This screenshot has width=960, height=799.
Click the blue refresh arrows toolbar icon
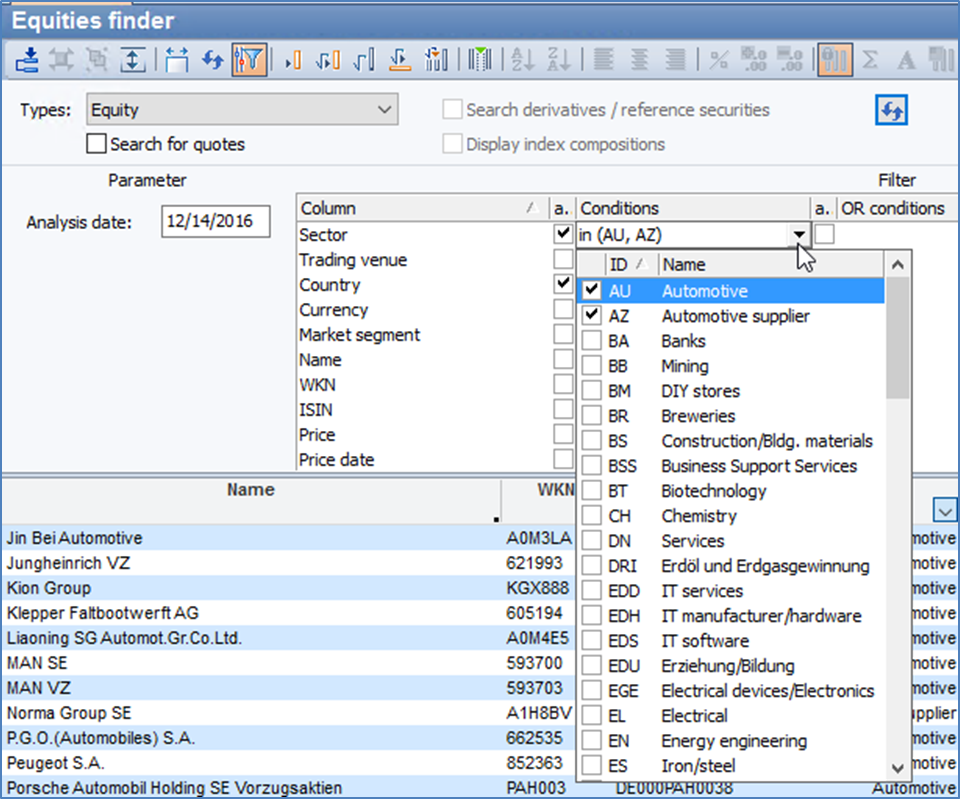pos(213,60)
